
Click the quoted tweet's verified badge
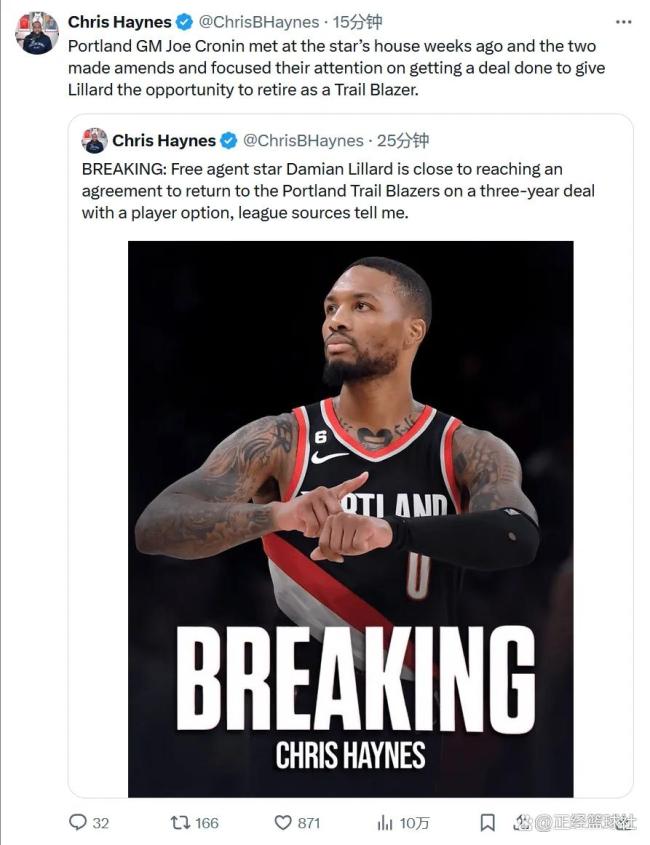[229, 141]
